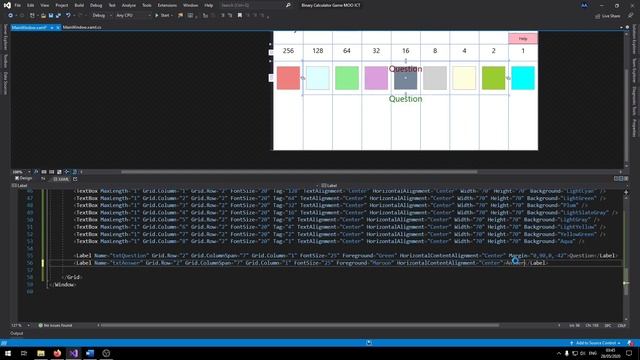640x360 pixels.
Task: Open the Any CPU platform dropdown
Action: 133,16
